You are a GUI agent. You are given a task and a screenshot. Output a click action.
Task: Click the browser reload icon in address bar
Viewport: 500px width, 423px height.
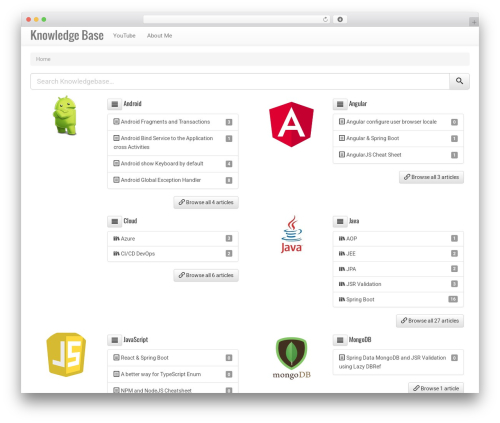coord(325,19)
